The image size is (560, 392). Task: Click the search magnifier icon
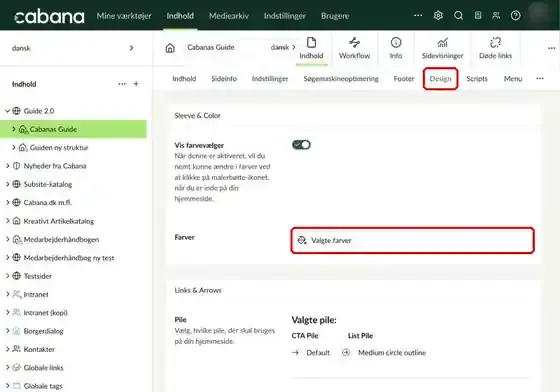458,15
